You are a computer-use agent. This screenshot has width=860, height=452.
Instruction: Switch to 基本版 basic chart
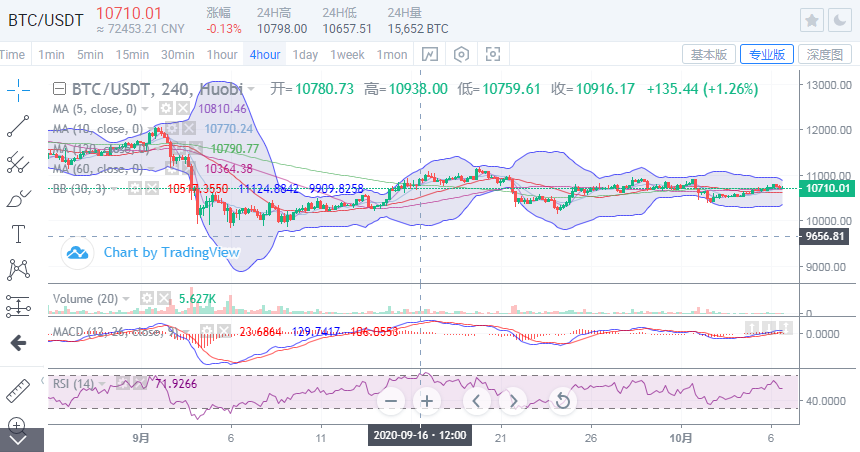(x=709, y=54)
